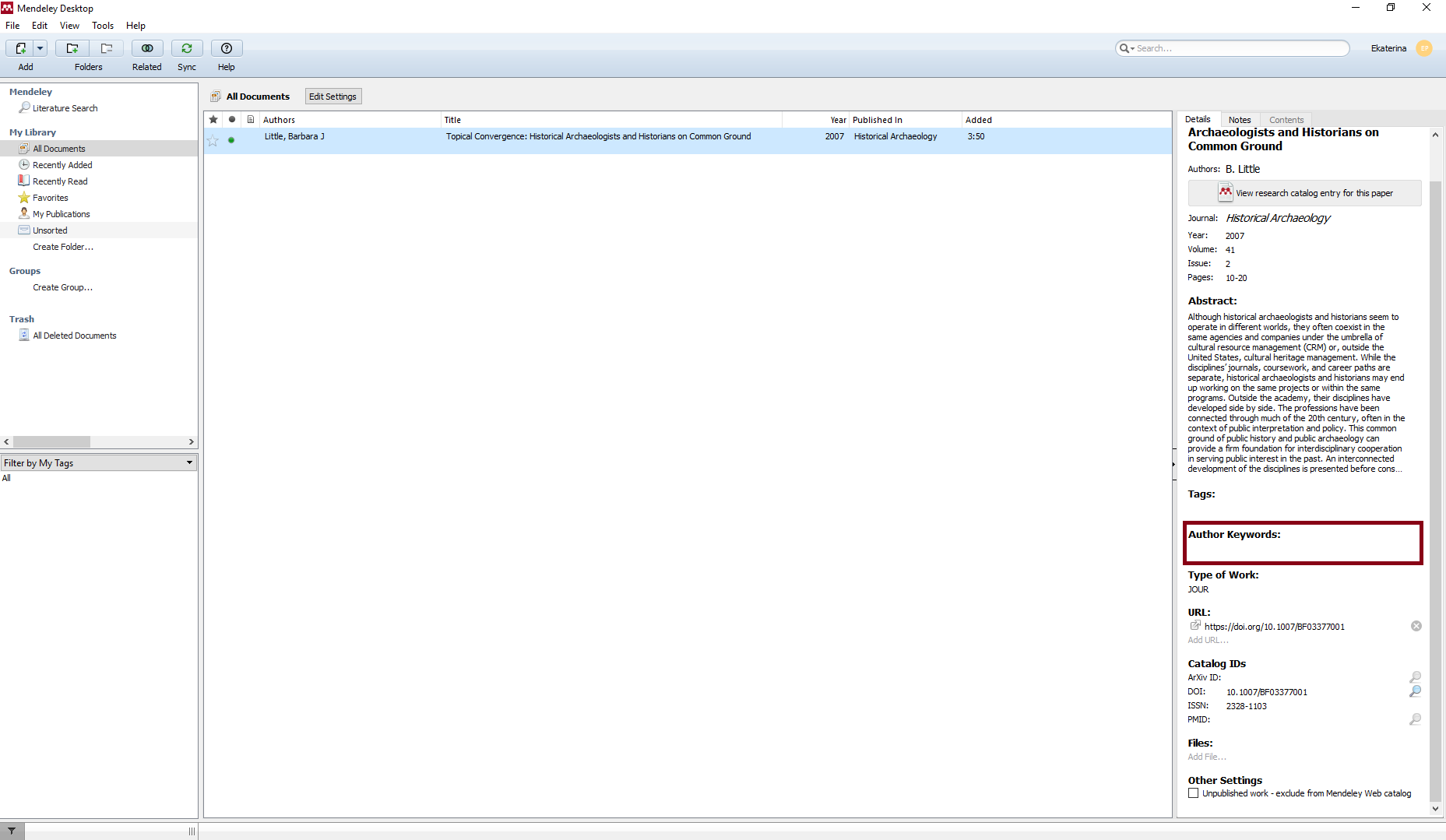Image resolution: width=1446 pixels, height=840 pixels.
Task: Open the Filter by My Tags dropdown
Action: (99, 462)
